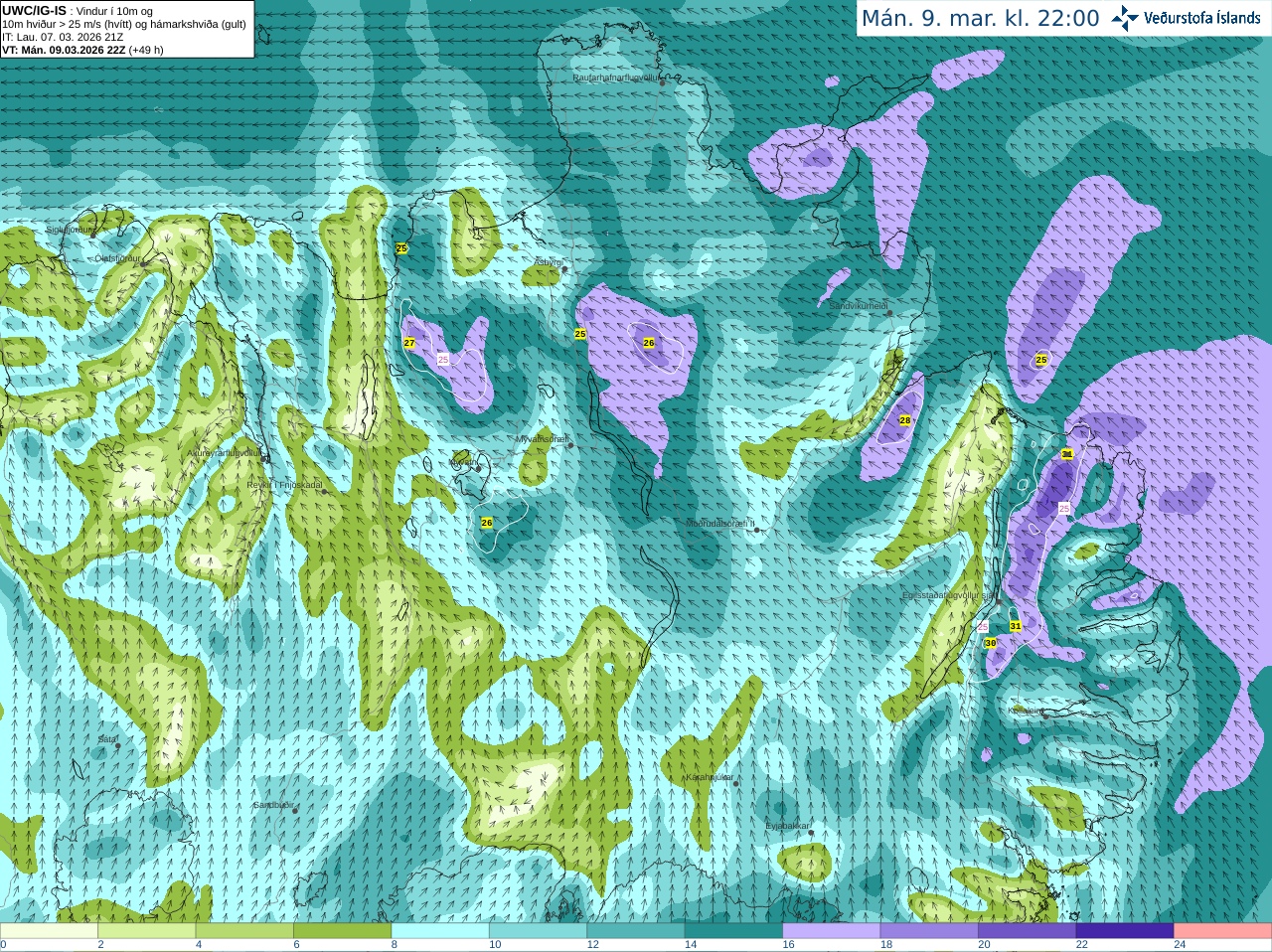Click the yellow 26 marker in the purple patch

point(649,343)
